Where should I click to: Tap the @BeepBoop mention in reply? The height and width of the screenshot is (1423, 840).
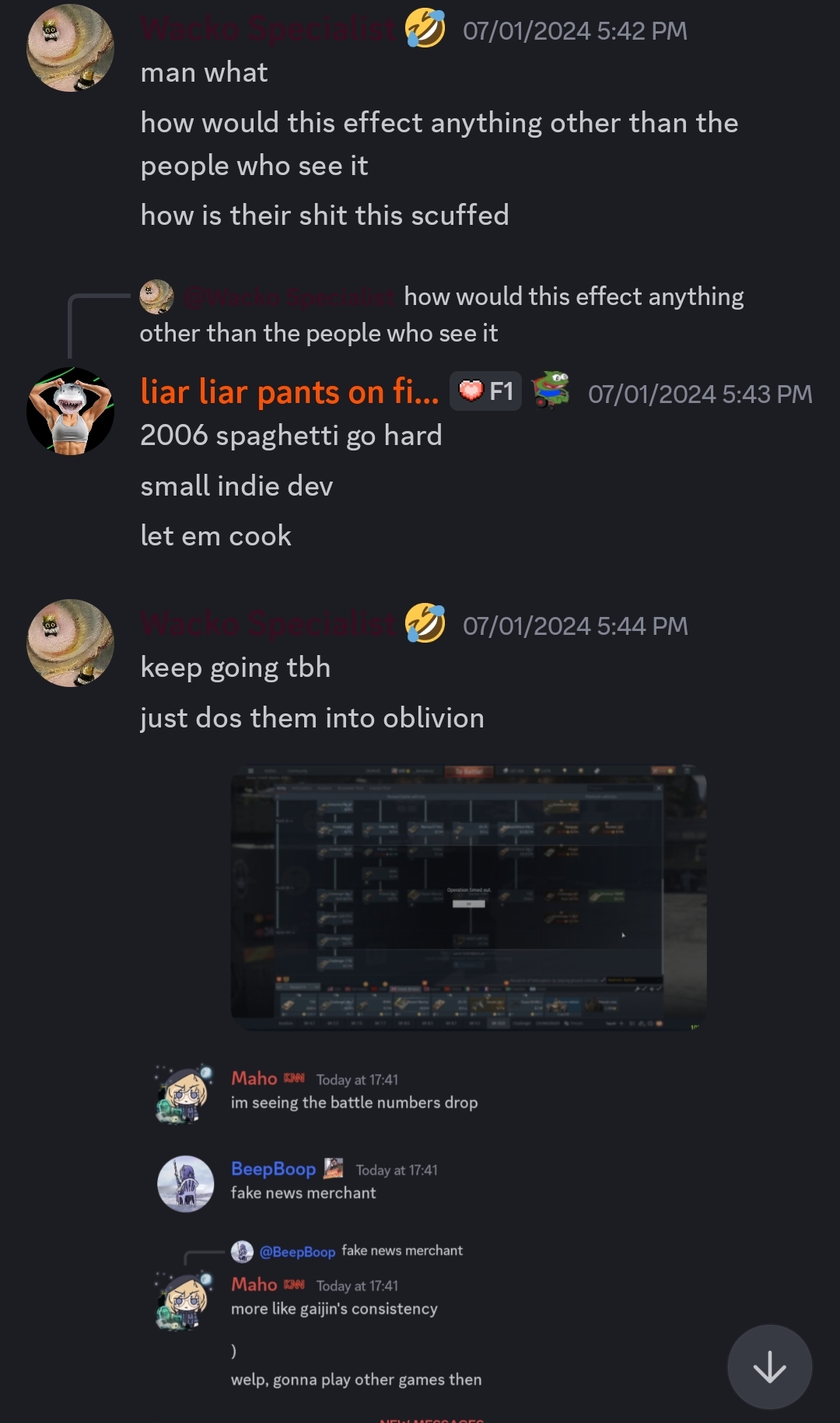(297, 1251)
